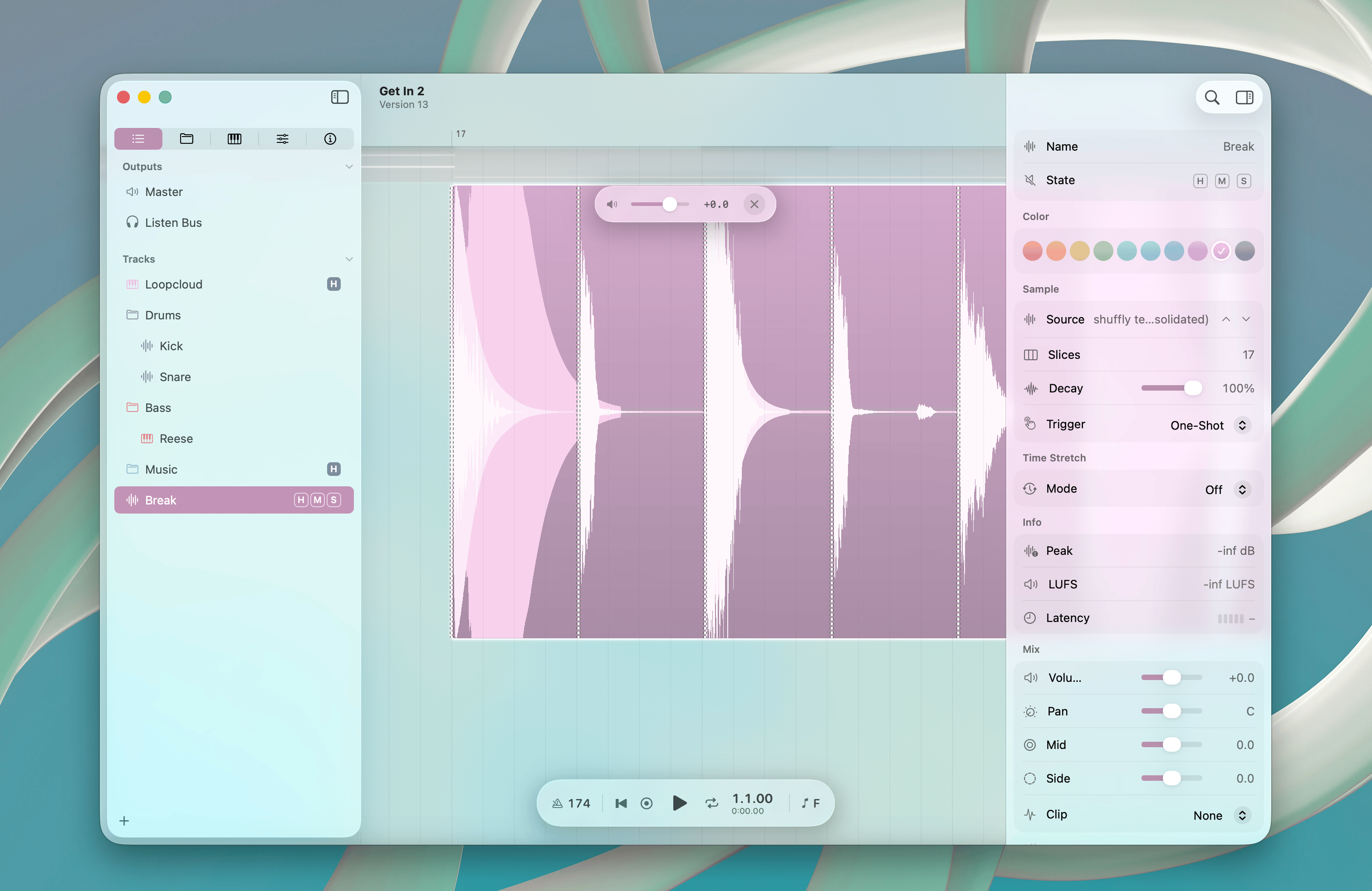
Task: Collapse the Outputs section
Action: pos(349,166)
